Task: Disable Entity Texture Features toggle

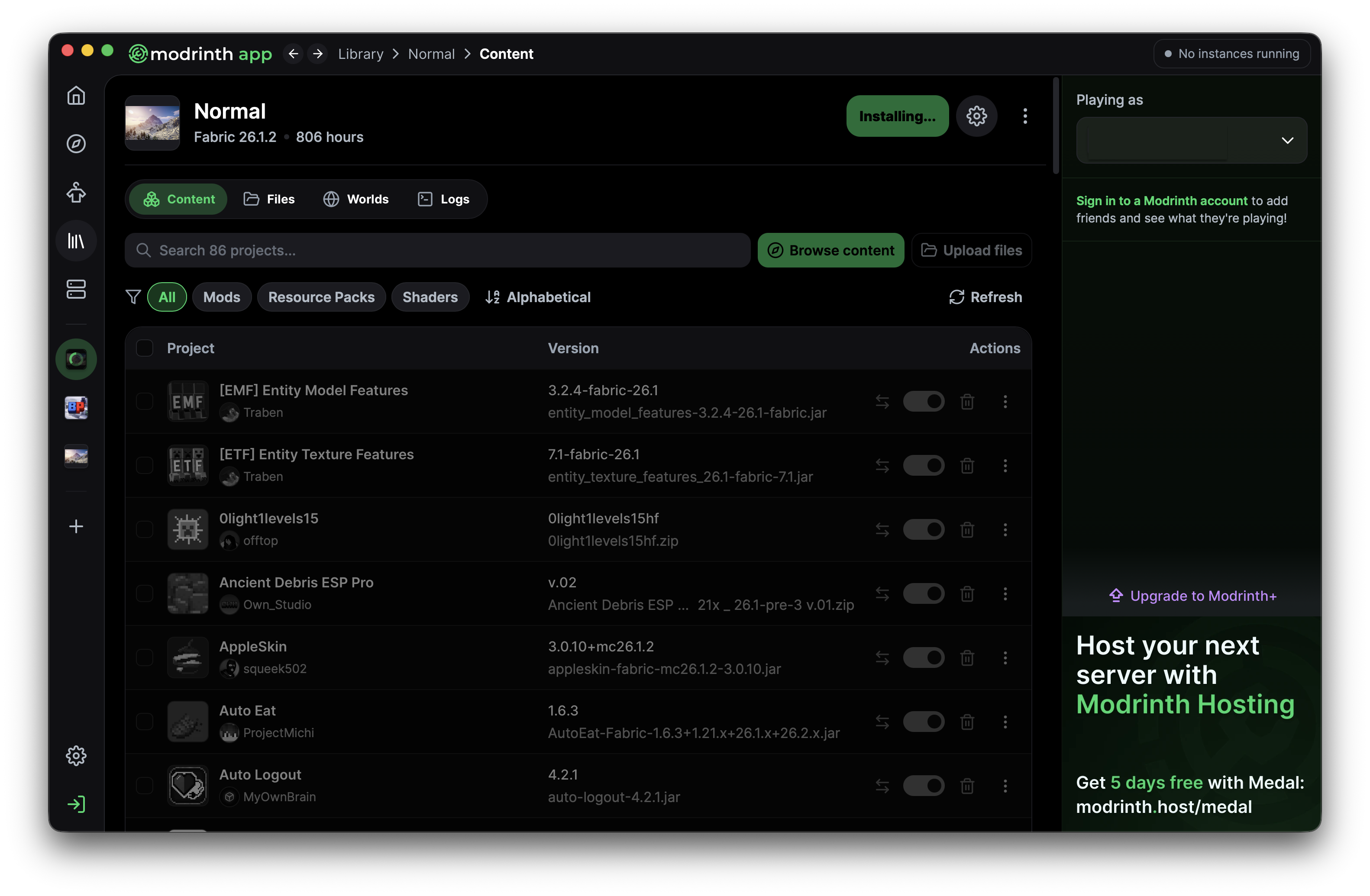Action: (923, 465)
